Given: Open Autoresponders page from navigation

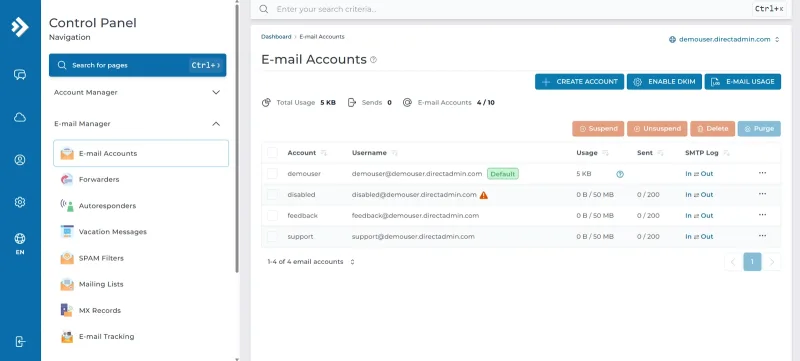Looking at the screenshot, I should tap(107, 206).
